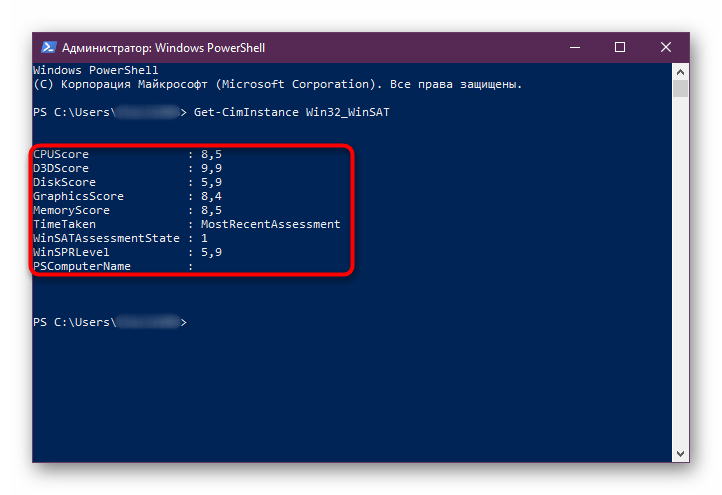Click the scrollbar down arrow
The width and height of the screenshot is (722, 495).
(x=680, y=454)
